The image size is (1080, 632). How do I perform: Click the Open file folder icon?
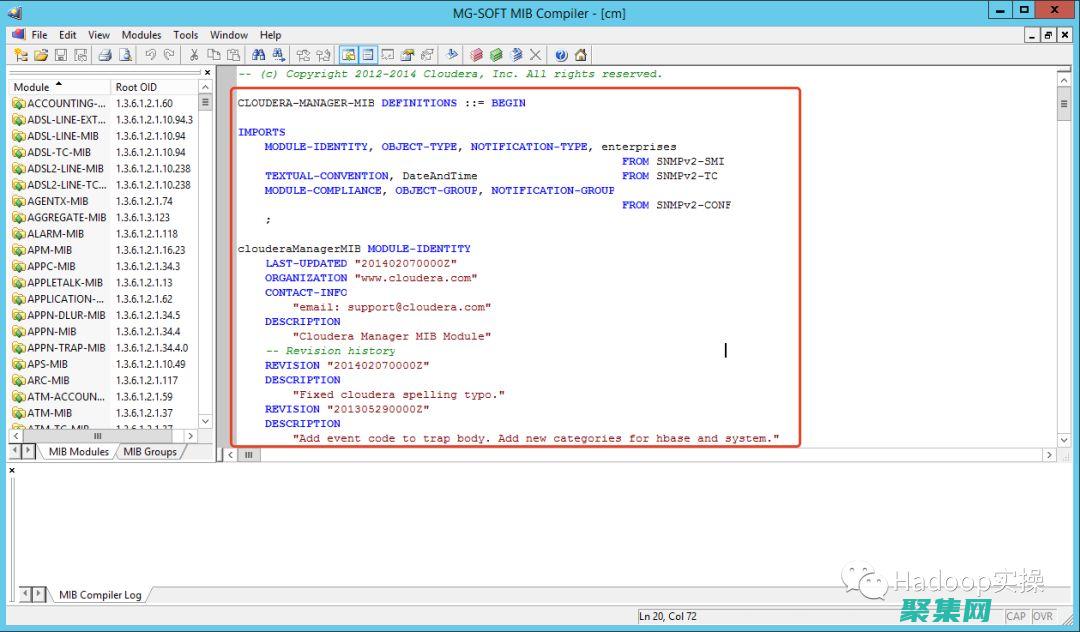click(x=41, y=55)
